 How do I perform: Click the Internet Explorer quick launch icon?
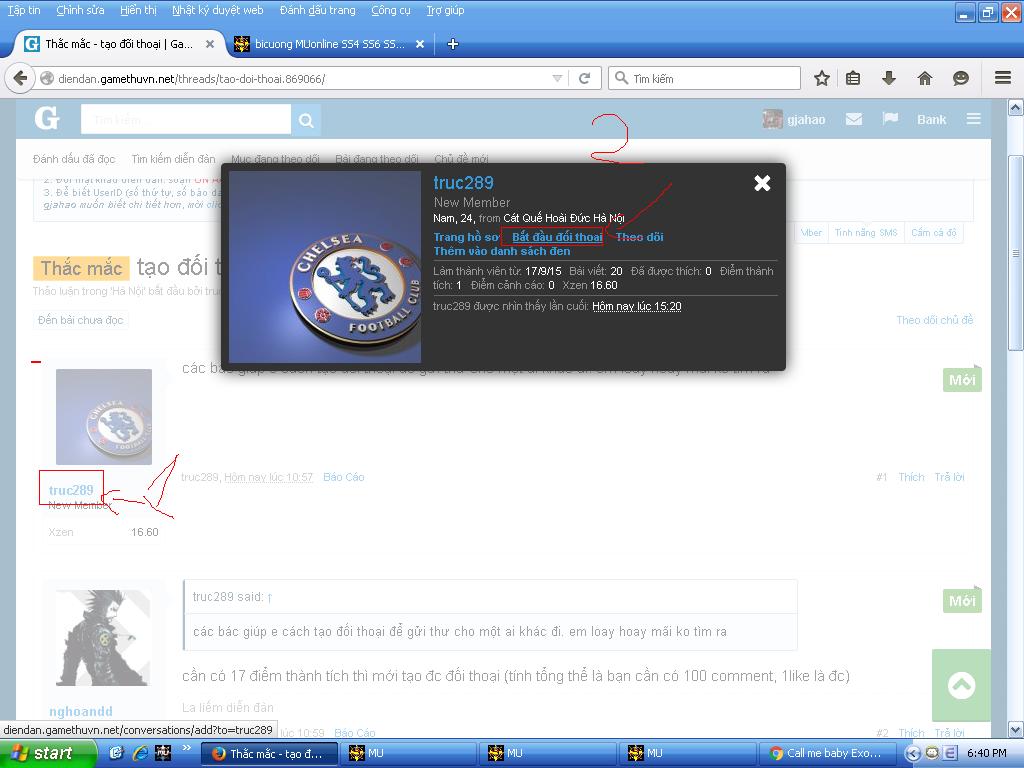140,753
